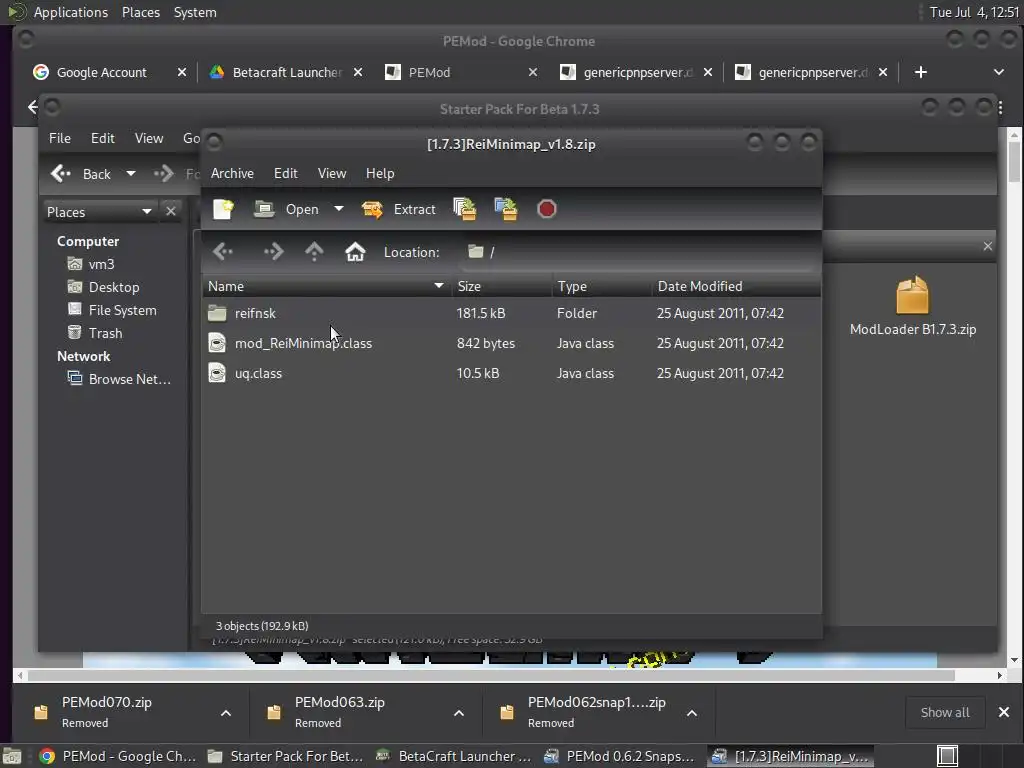Screen dimensions: 1024x768
Task: Open Chrome tab search dropdown
Action: point(999,72)
